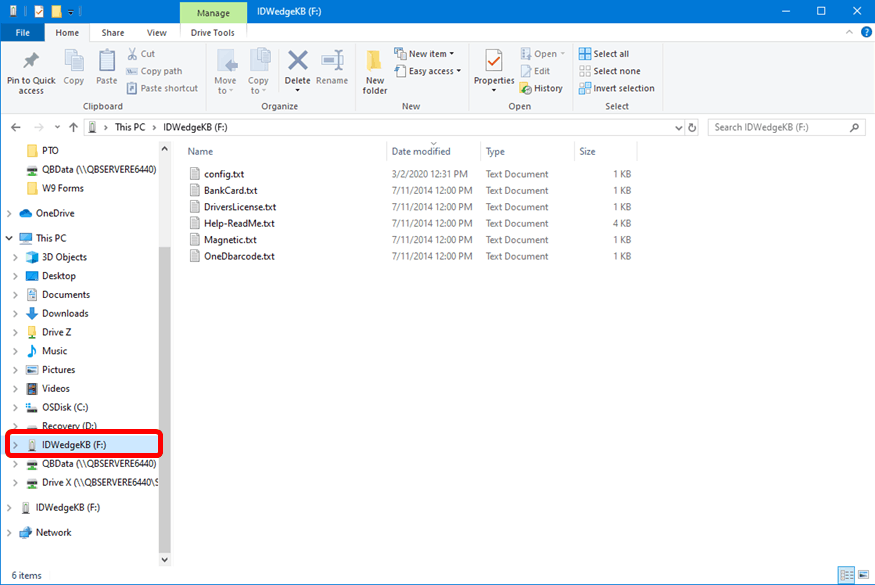Open the File menu tab
This screenshot has width=875, height=585.
click(x=23, y=32)
